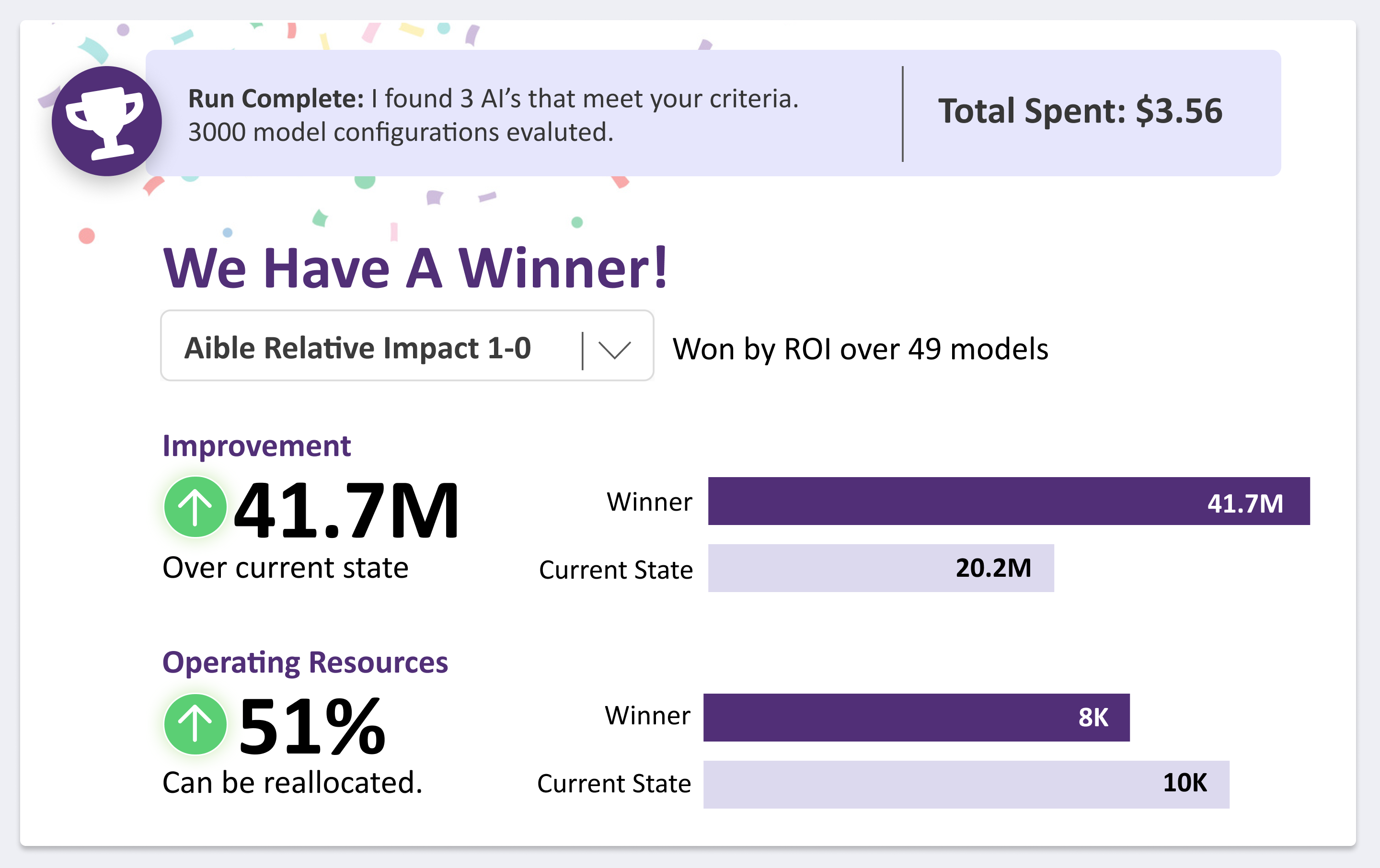This screenshot has width=1380, height=868.
Task: Click the green up-arrow beside 51%
Action: tap(195, 724)
